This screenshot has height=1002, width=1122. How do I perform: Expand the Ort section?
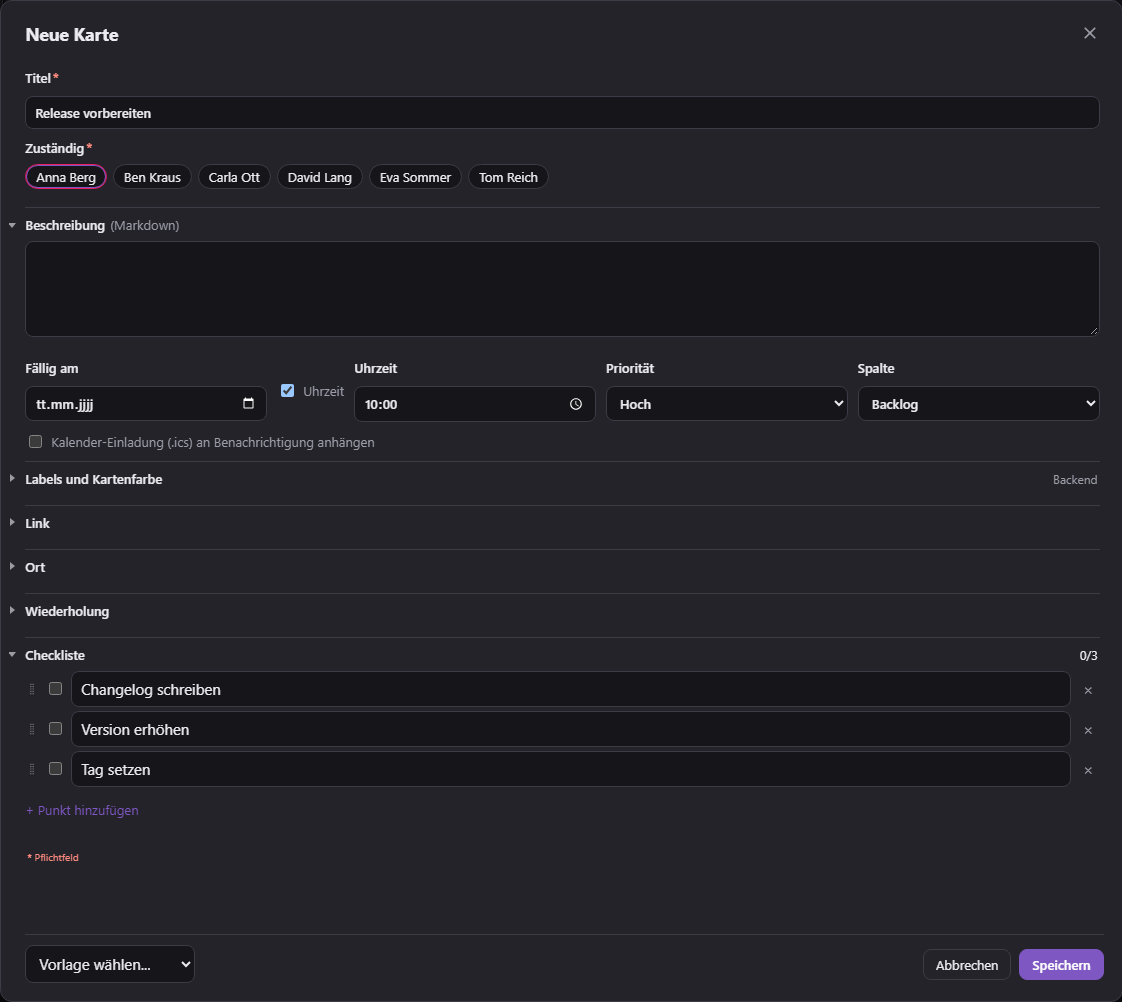(12, 566)
